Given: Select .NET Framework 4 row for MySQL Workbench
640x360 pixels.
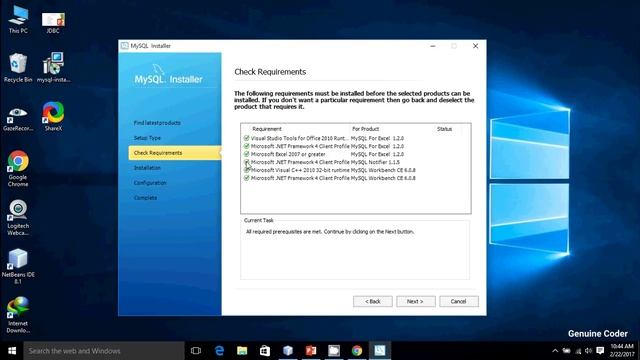Looking at the screenshot, I should click(329, 178).
